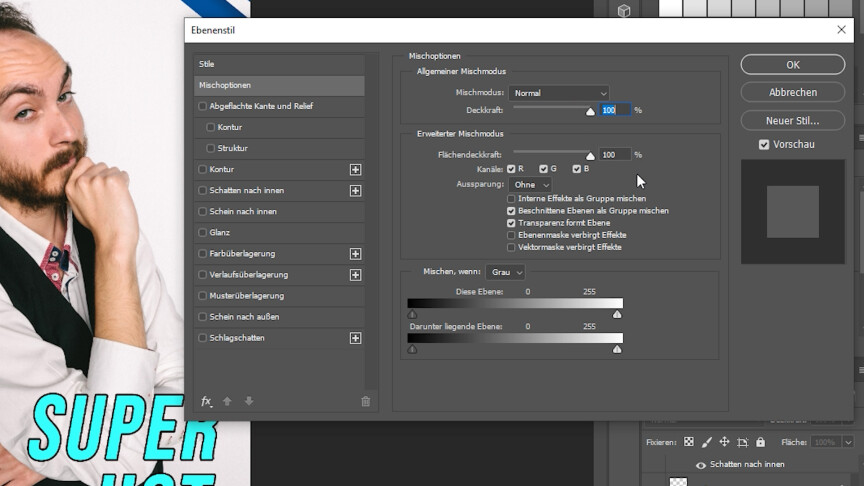Enable the Schein nach außen checkbox

tap(203, 317)
